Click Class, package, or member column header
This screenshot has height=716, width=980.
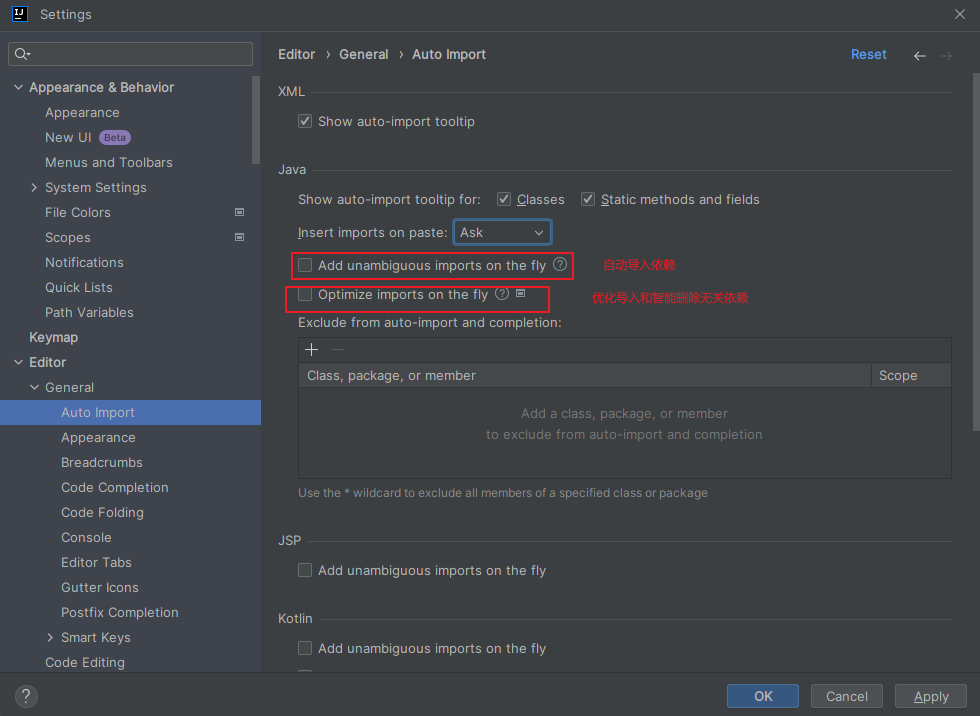[585, 375]
